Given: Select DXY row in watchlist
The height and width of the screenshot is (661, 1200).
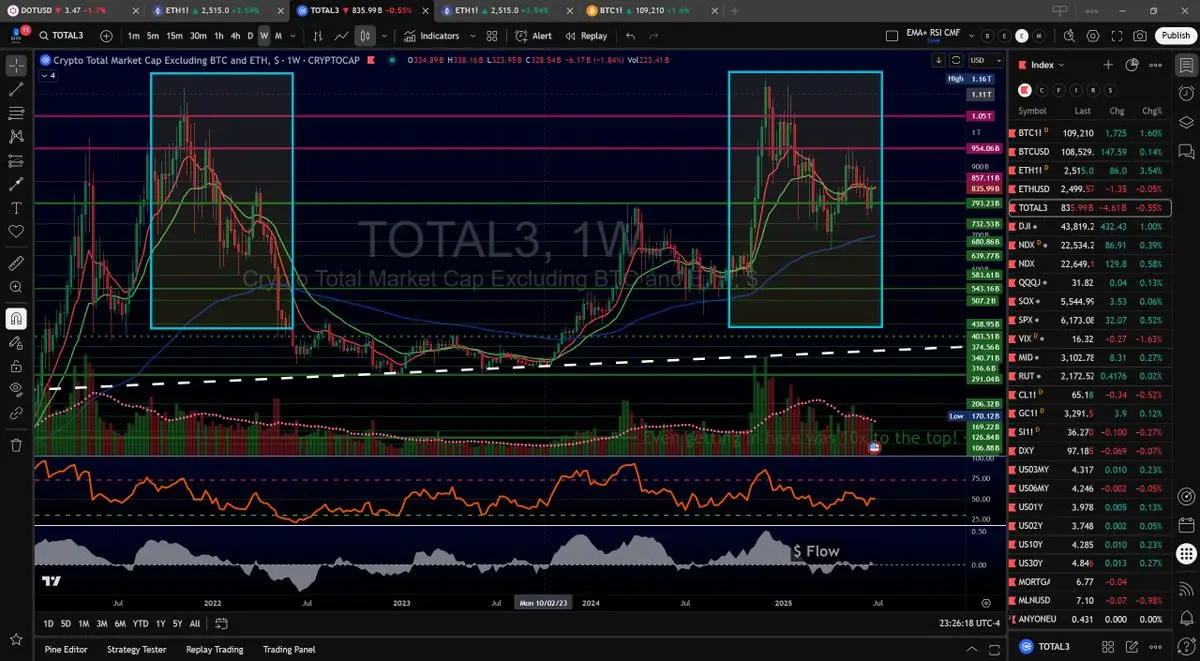Looking at the screenshot, I should [1090, 451].
